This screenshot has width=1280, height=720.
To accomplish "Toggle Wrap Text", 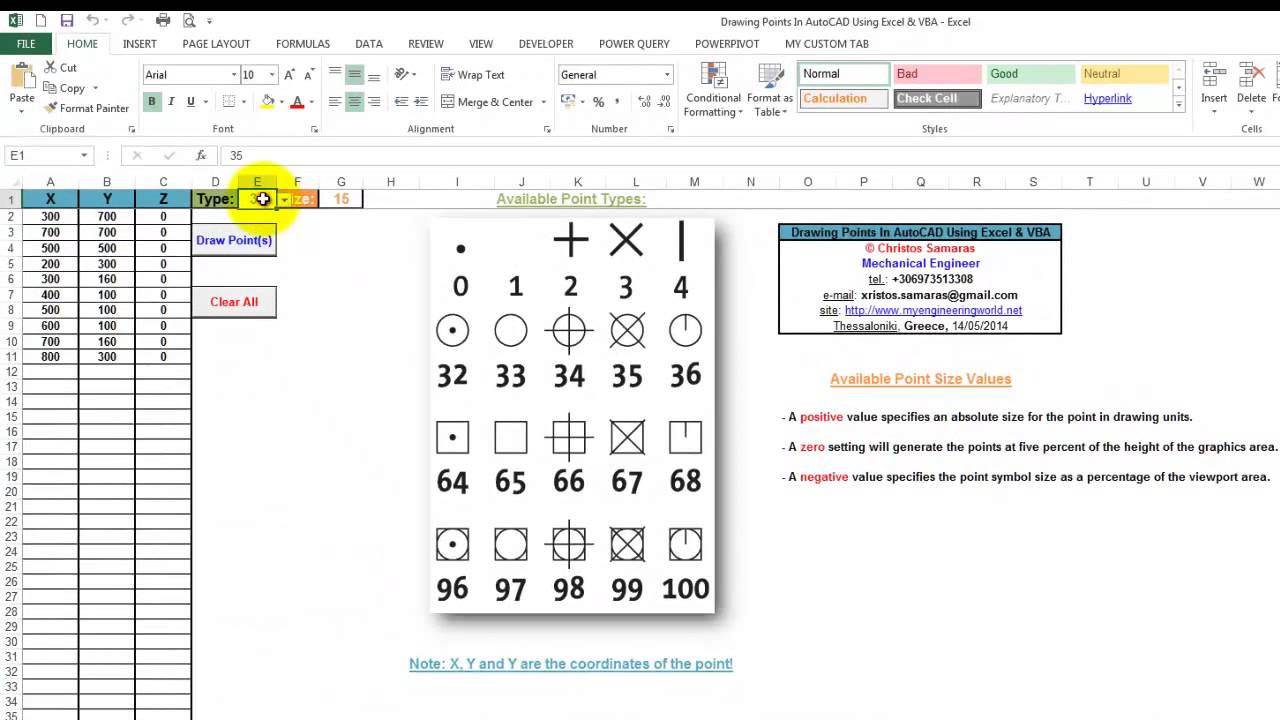I will pyautogui.click(x=473, y=75).
